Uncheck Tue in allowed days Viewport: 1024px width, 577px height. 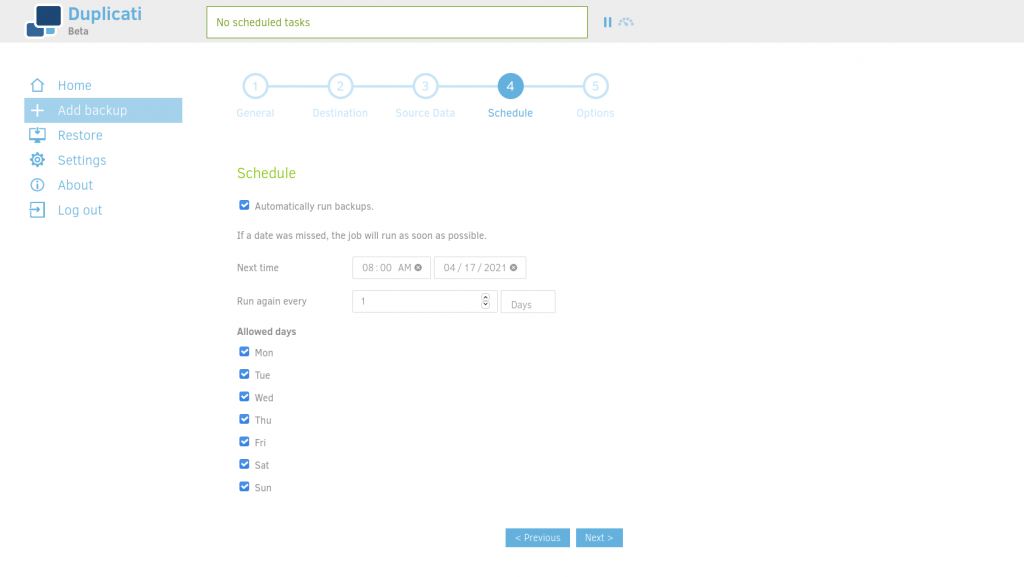coord(244,375)
